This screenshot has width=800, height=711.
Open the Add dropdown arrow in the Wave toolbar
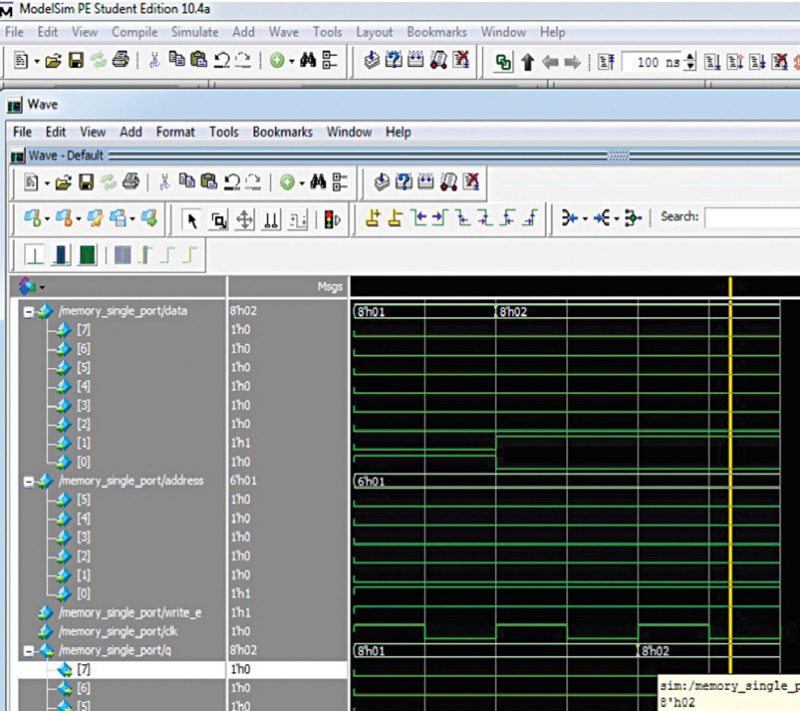click(x=302, y=182)
